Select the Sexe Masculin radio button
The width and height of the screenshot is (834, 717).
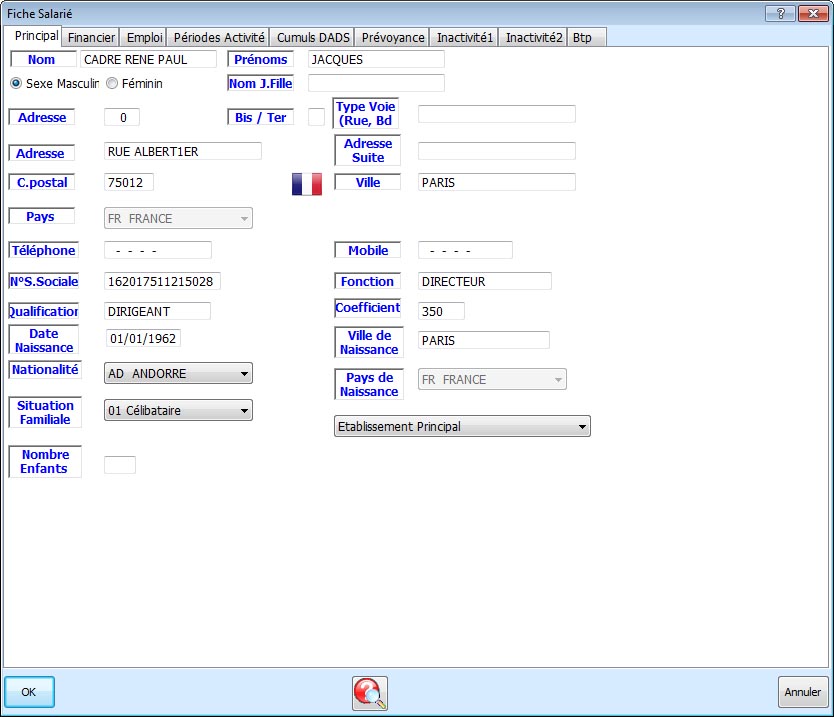pyautogui.click(x=16, y=84)
